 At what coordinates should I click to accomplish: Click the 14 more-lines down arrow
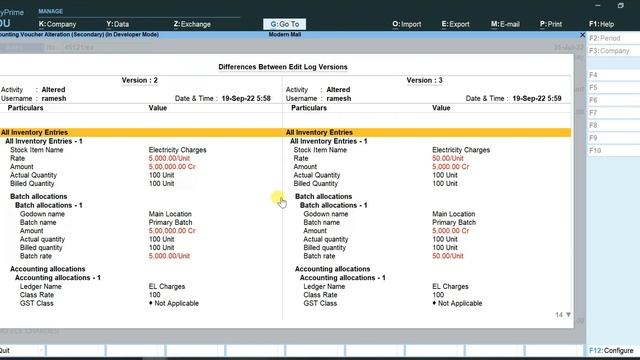[568, 315]
